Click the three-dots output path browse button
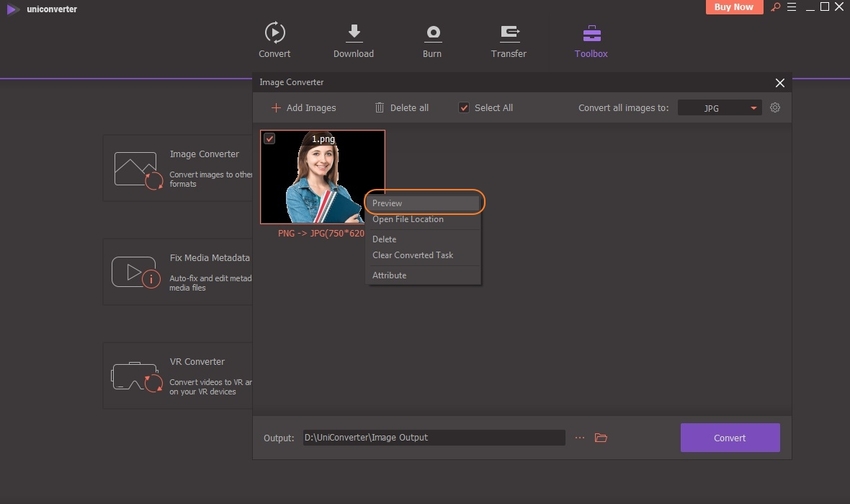Screen dimensions: 850x504 point(579,438)
